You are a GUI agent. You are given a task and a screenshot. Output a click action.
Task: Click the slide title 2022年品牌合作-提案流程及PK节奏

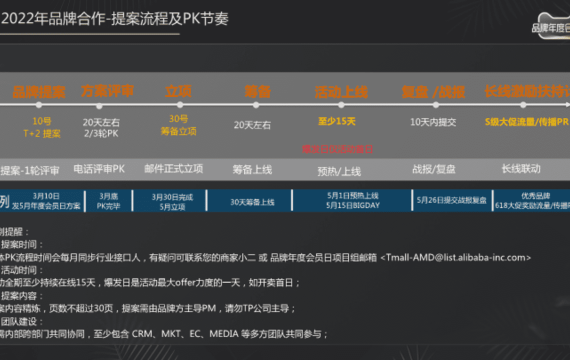[115, 19]
